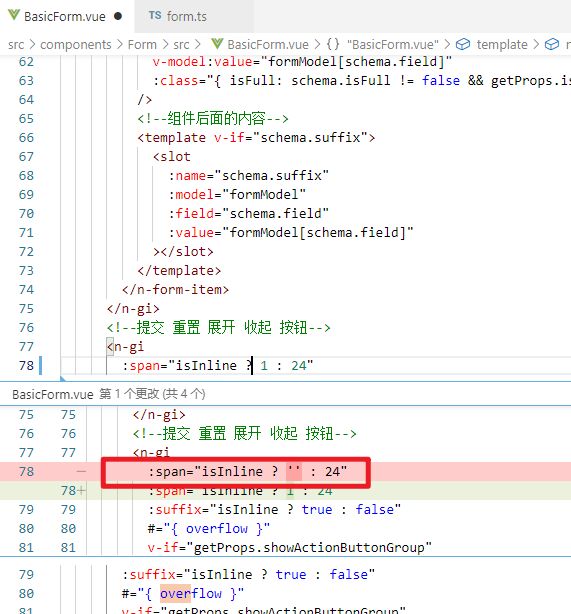Screen dimensions: 571x614
Task: Click '#="{ overflow }"' in diff view line 80
Action: click(x=209, y=529)
